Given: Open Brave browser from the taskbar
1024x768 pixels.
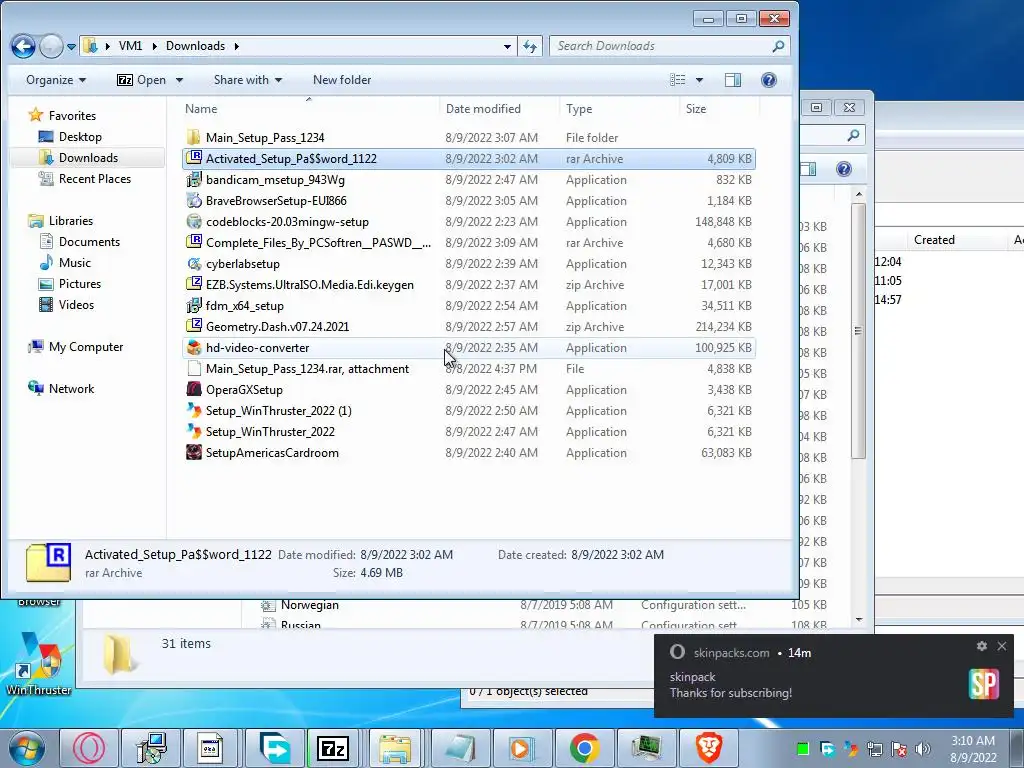Looking at the screenshot, I should 709,748.
